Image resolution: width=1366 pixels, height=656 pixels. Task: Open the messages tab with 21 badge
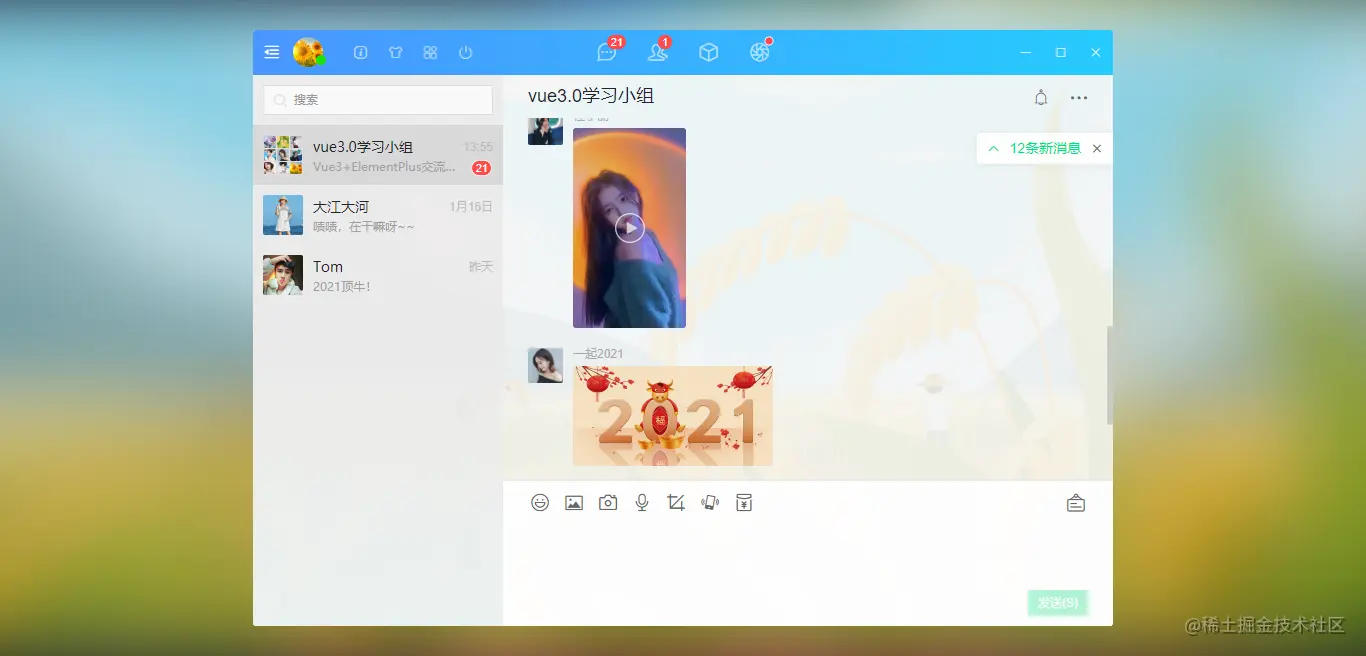point(608,51)
